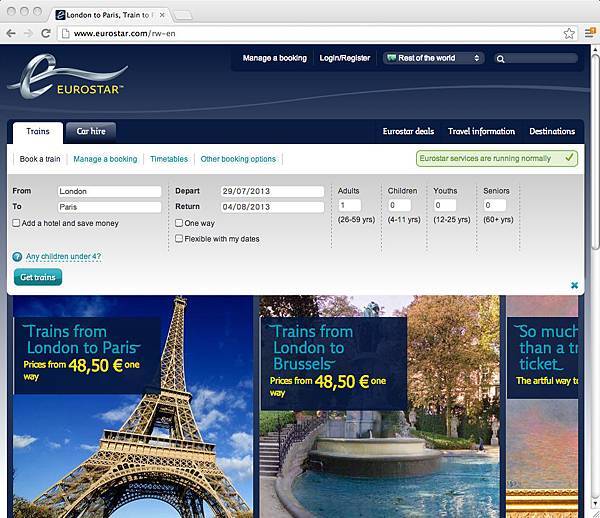This screenshot has width=600, height=518.
Task: Click the Youths count field
Action: tap(445, 205)
